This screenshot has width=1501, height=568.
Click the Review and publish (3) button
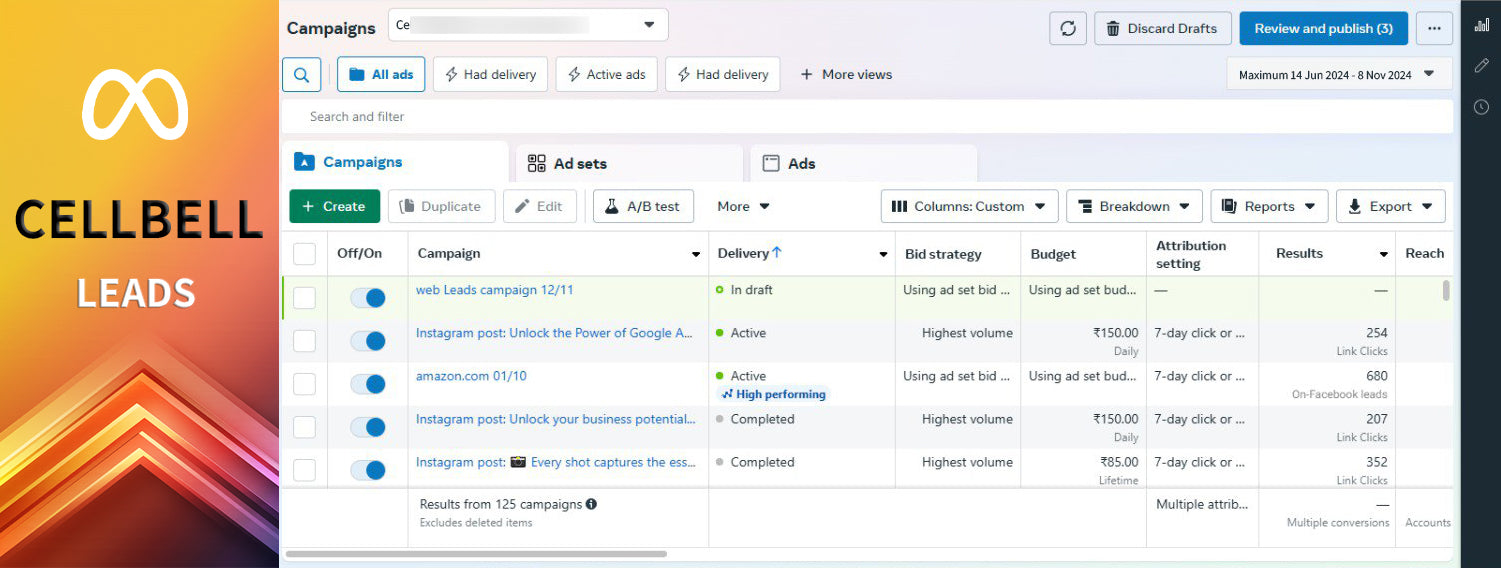(1323, 28)
